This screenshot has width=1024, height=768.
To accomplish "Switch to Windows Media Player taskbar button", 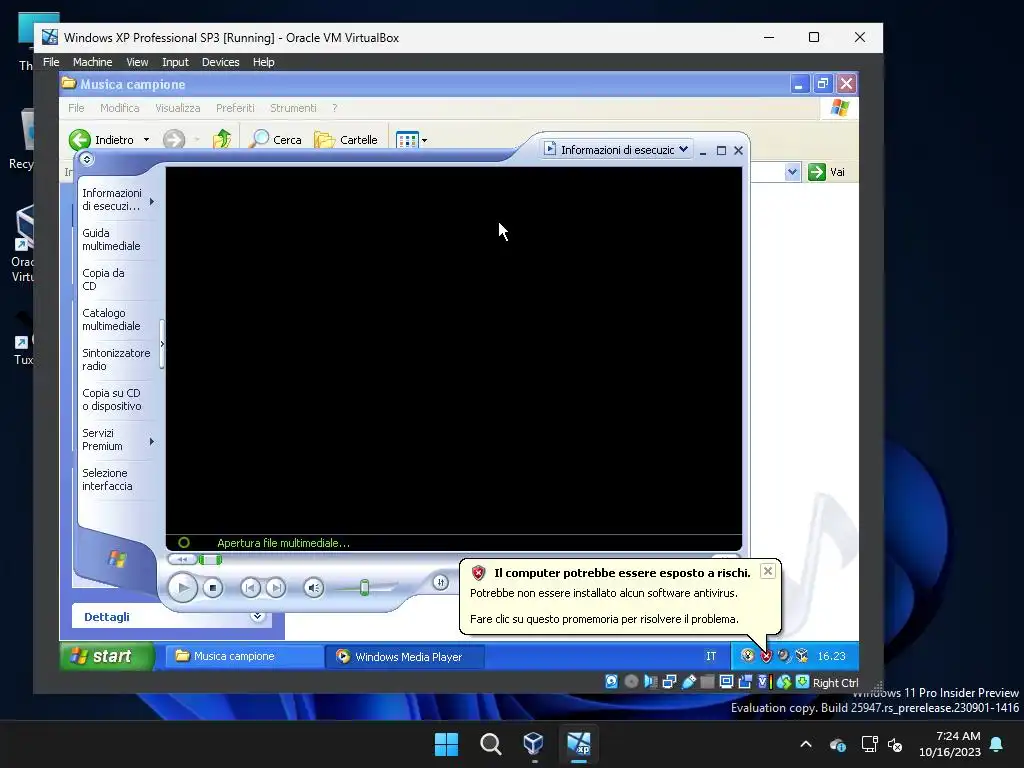I will pyautogui.click(x=405, y=656).
